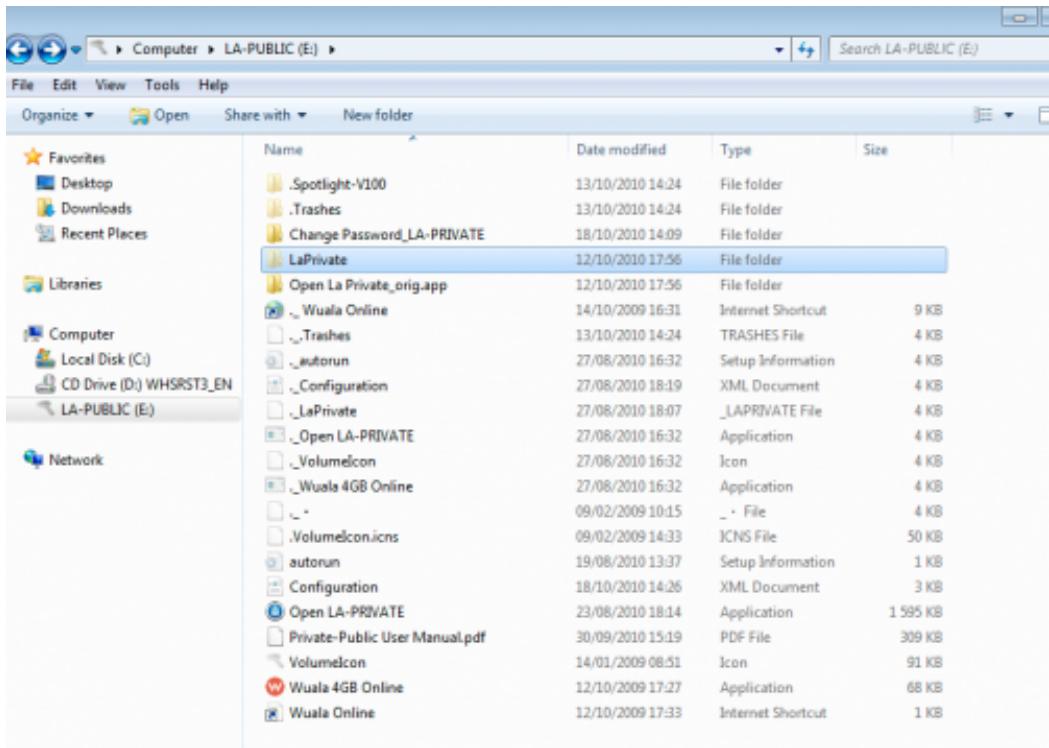Select Libraries in navigation pane
This screenshot has width=1049, height=748.
coord(75,284)
